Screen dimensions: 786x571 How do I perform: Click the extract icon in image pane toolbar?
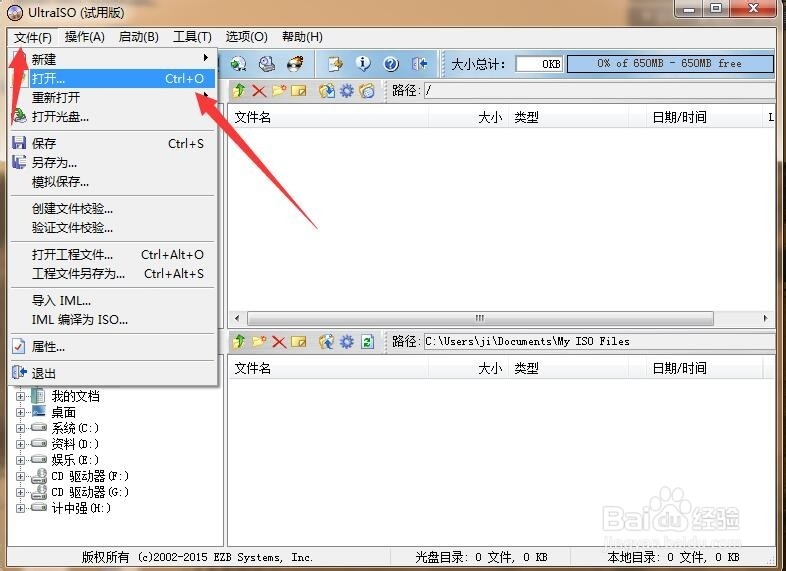327,91
